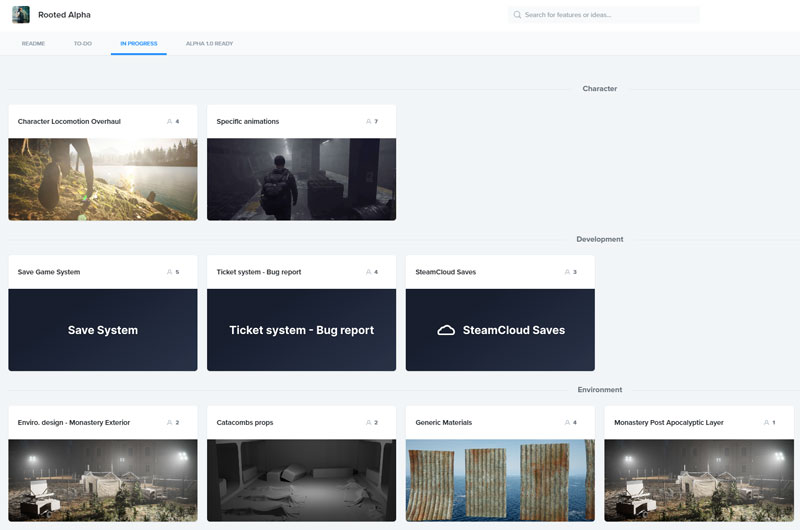800x530 pixels.
Task: Click the Save System banner image
Action: click(x=102, y=330)
